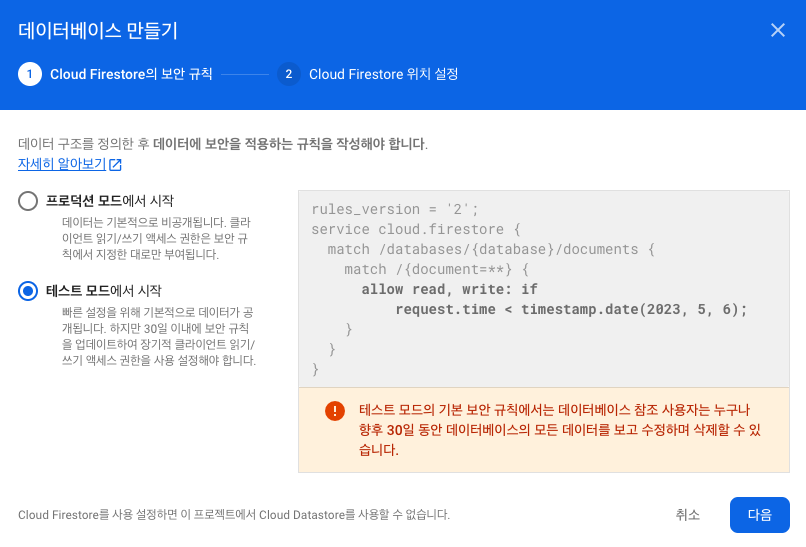Click the production mode description paragraph
806x547 pixels.
(156, 239)
